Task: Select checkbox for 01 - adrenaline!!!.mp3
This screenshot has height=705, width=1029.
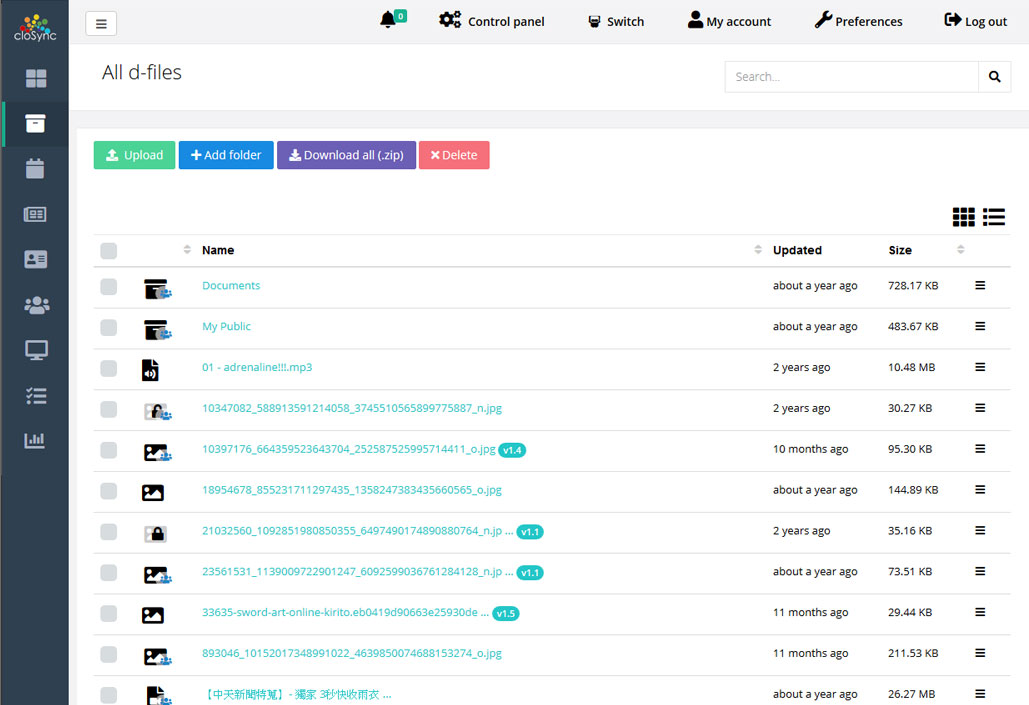Action: [x=109, y=368]
